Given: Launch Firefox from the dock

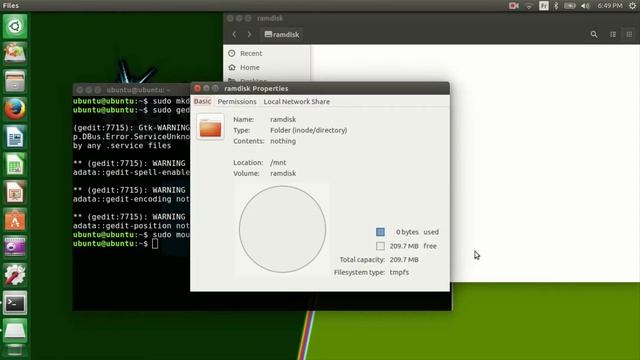Looking at the screenshot, I should coord(15,109).
